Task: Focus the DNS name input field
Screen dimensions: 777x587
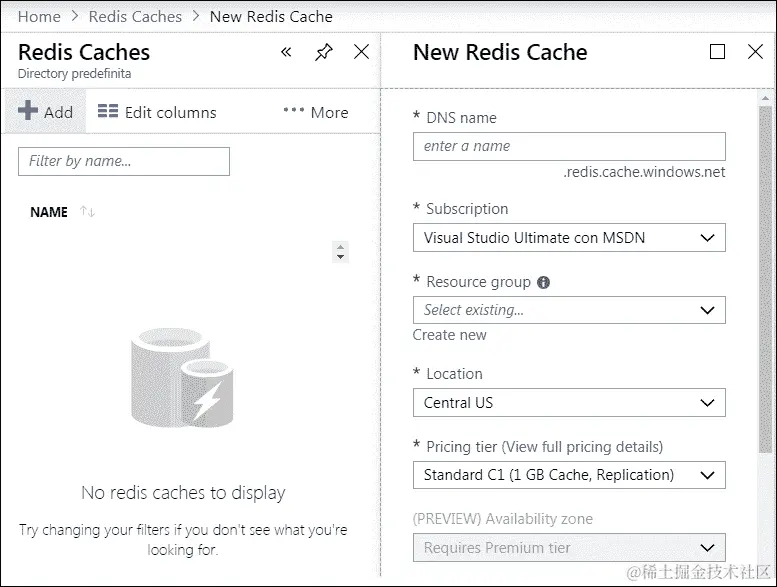Action: (x=569, y=146)
